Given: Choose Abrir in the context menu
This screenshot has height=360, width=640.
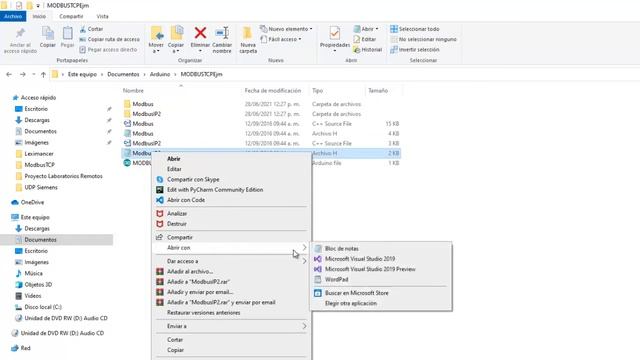Looking at the screenshot, I should 173,159.
